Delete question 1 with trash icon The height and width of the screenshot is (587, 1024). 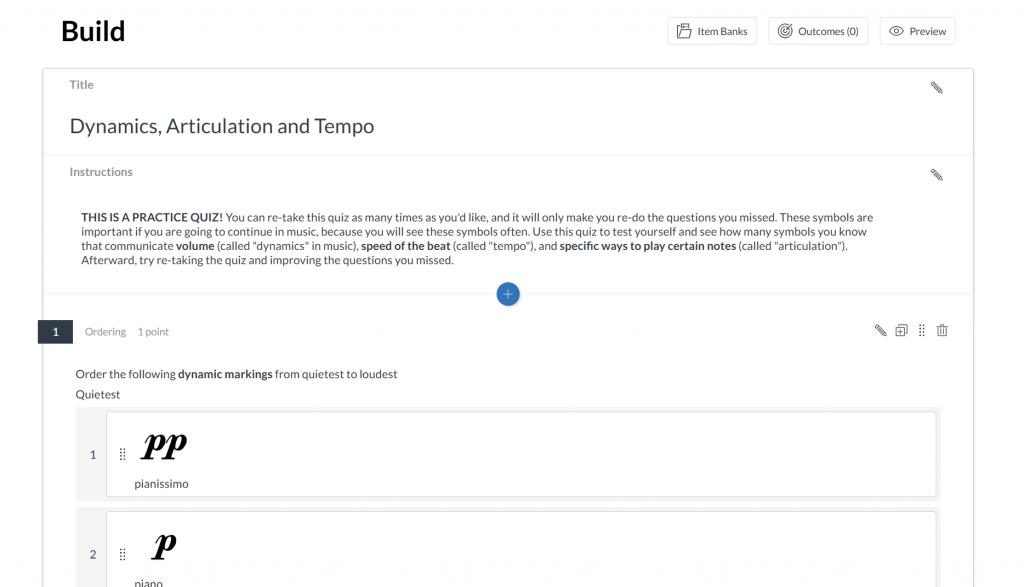[x=942, y=330]
